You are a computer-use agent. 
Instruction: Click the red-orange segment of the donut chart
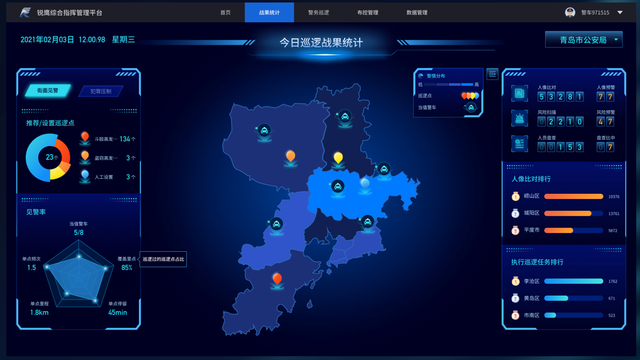tap(64, 149)
